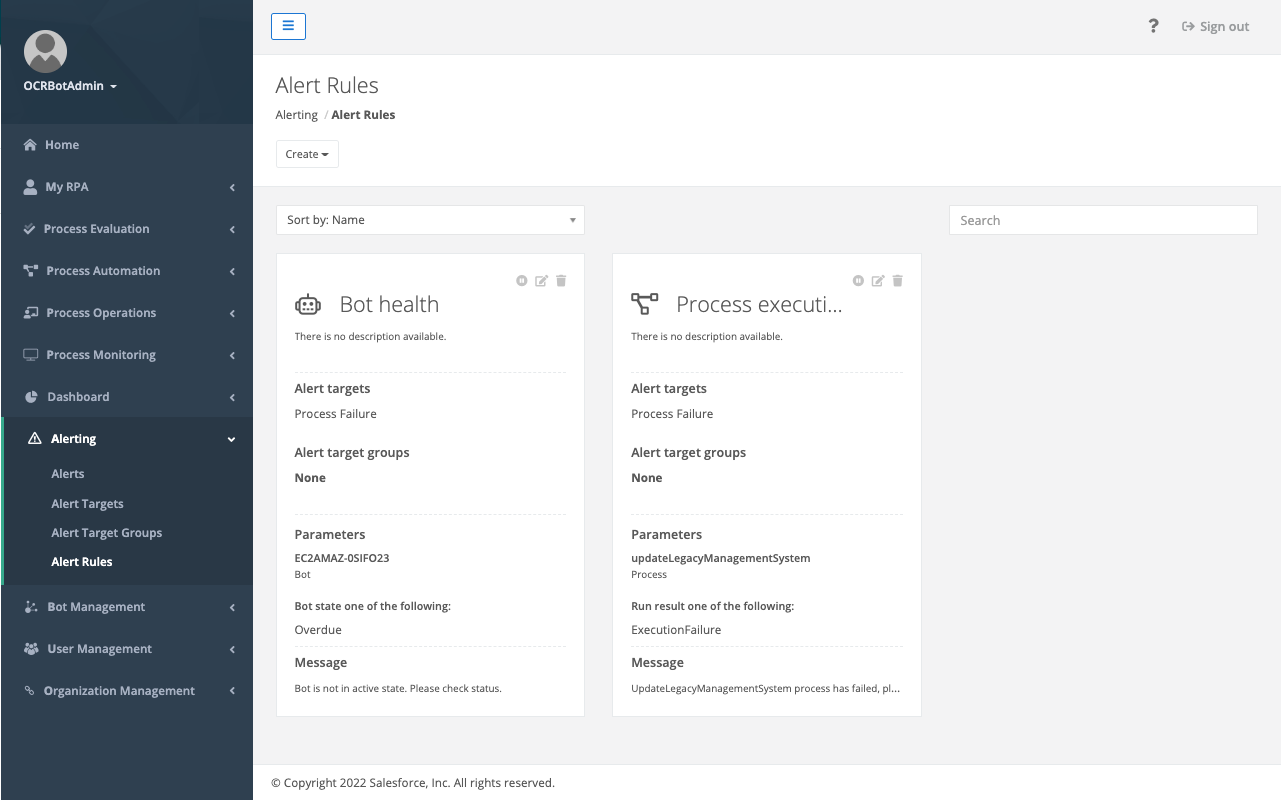Screen dimensions: 1281x800
Task: Open the Create dropdown button
Action: [306, 154]
